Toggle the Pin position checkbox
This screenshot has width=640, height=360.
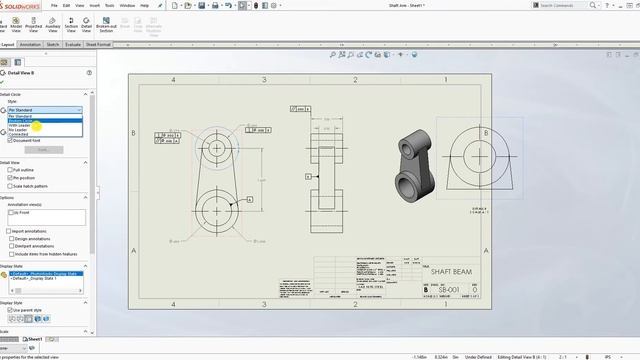click(10, 178)
